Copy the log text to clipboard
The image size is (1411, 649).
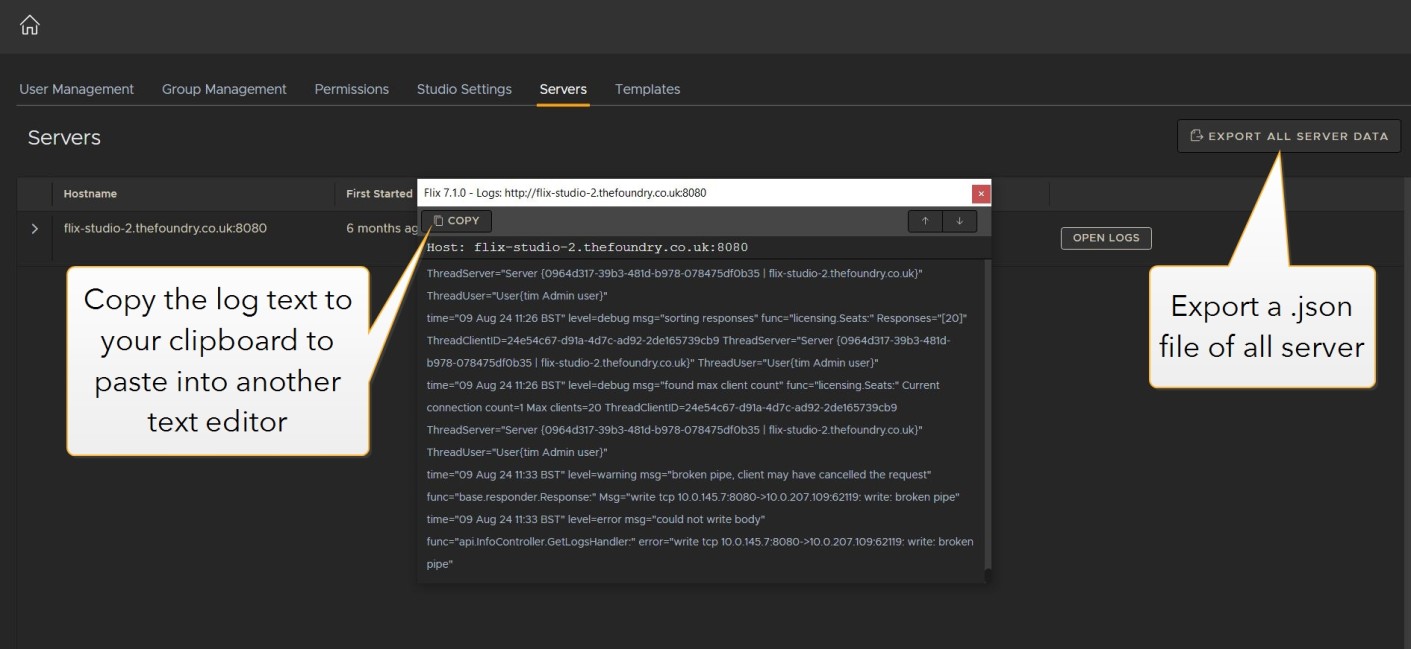click(x=456, y=221)
